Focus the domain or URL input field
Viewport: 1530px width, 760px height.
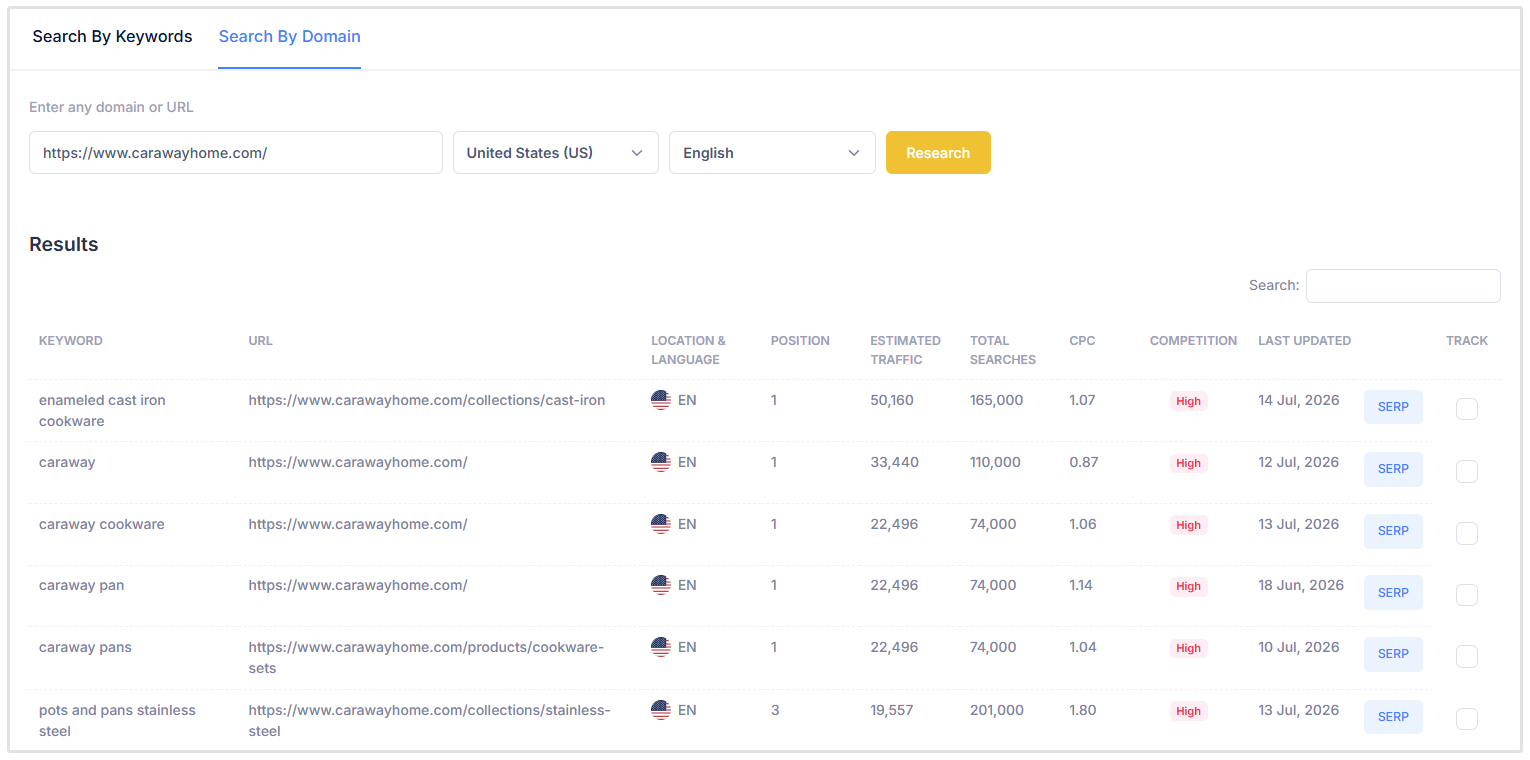pos(236,153)
